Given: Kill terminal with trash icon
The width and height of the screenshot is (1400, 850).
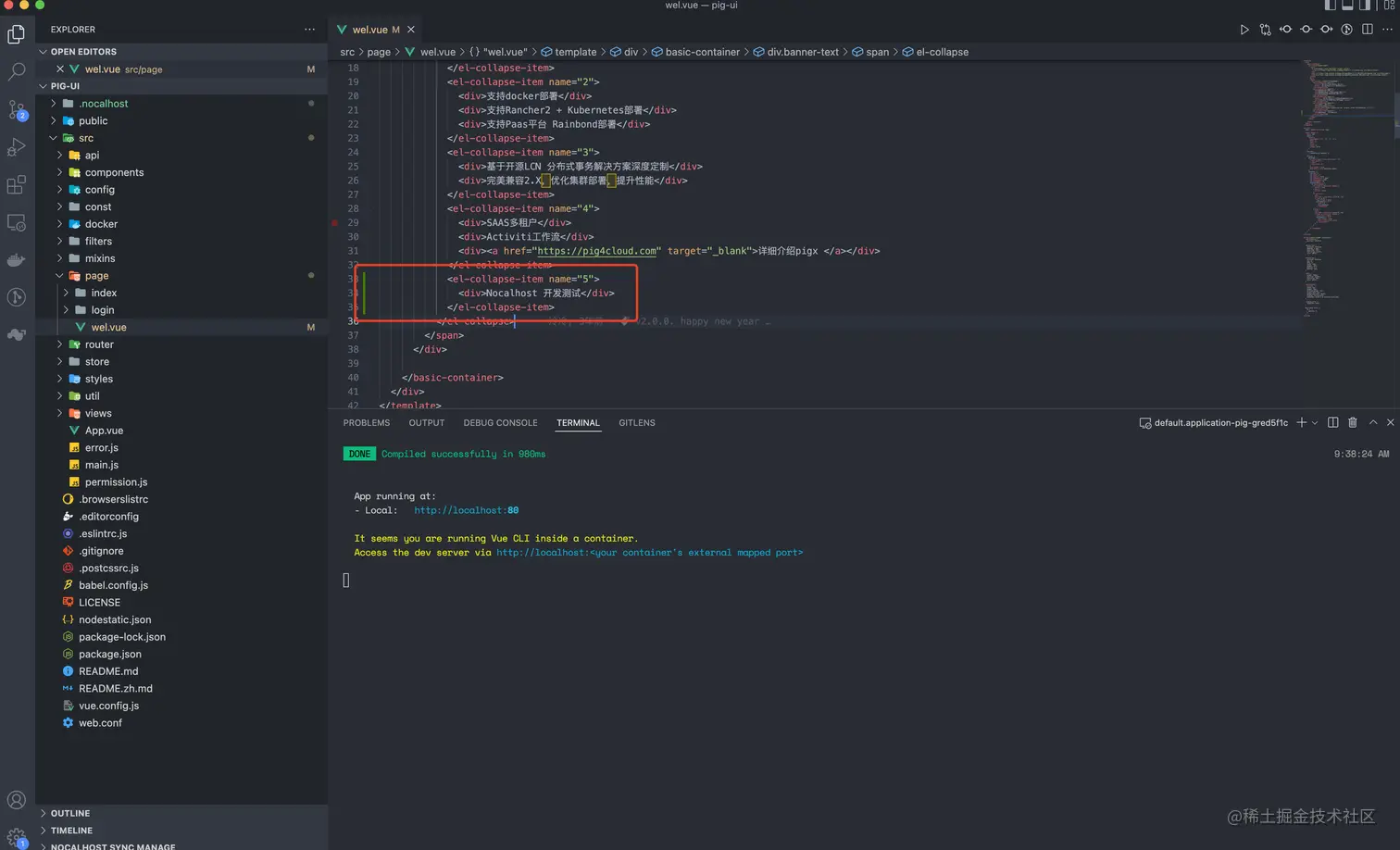Looking at the screenshot, I should [1353, 422].
